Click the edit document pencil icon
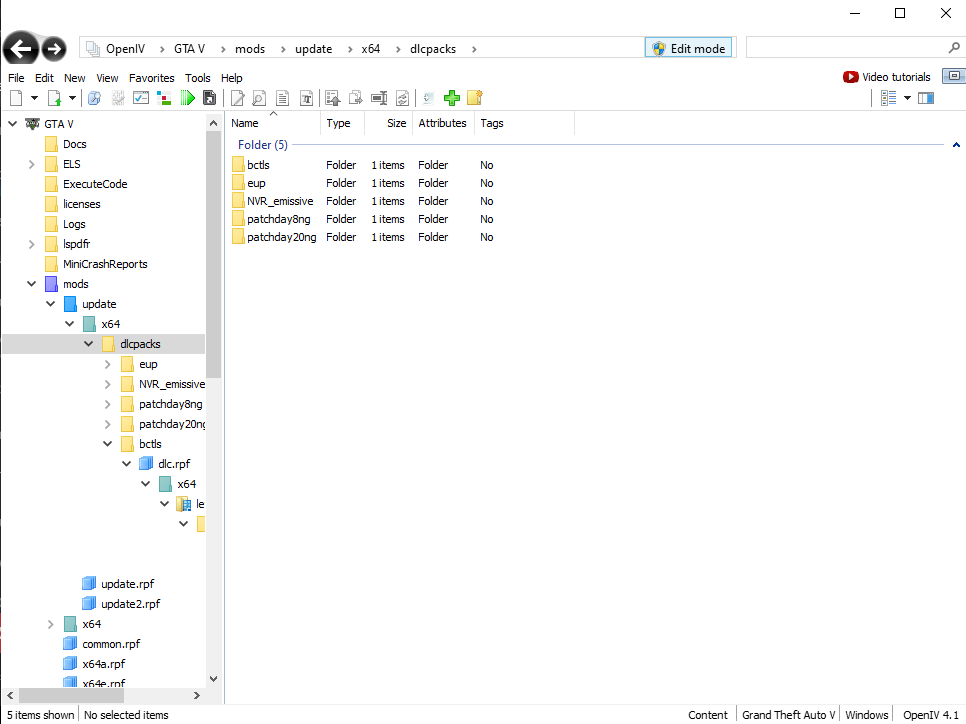966x724 pixels. point(237,97)
